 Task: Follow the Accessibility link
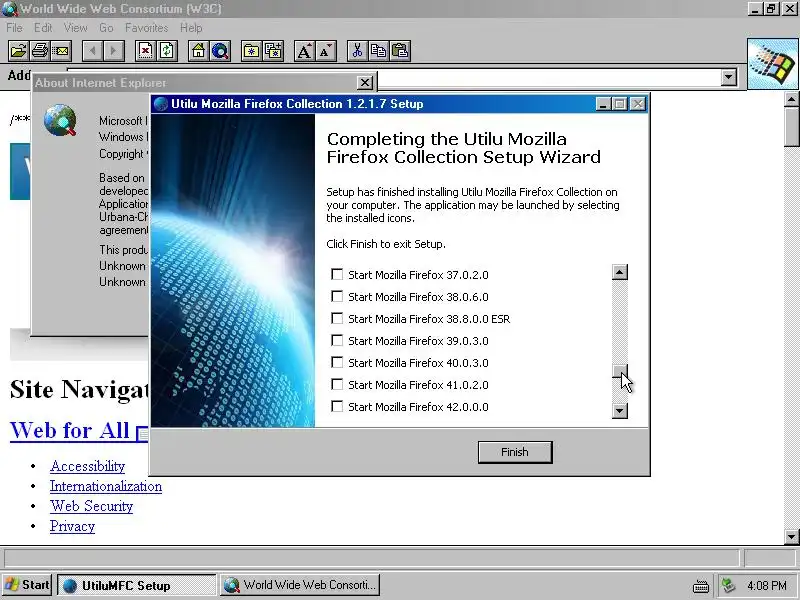(x=87, y=466)
